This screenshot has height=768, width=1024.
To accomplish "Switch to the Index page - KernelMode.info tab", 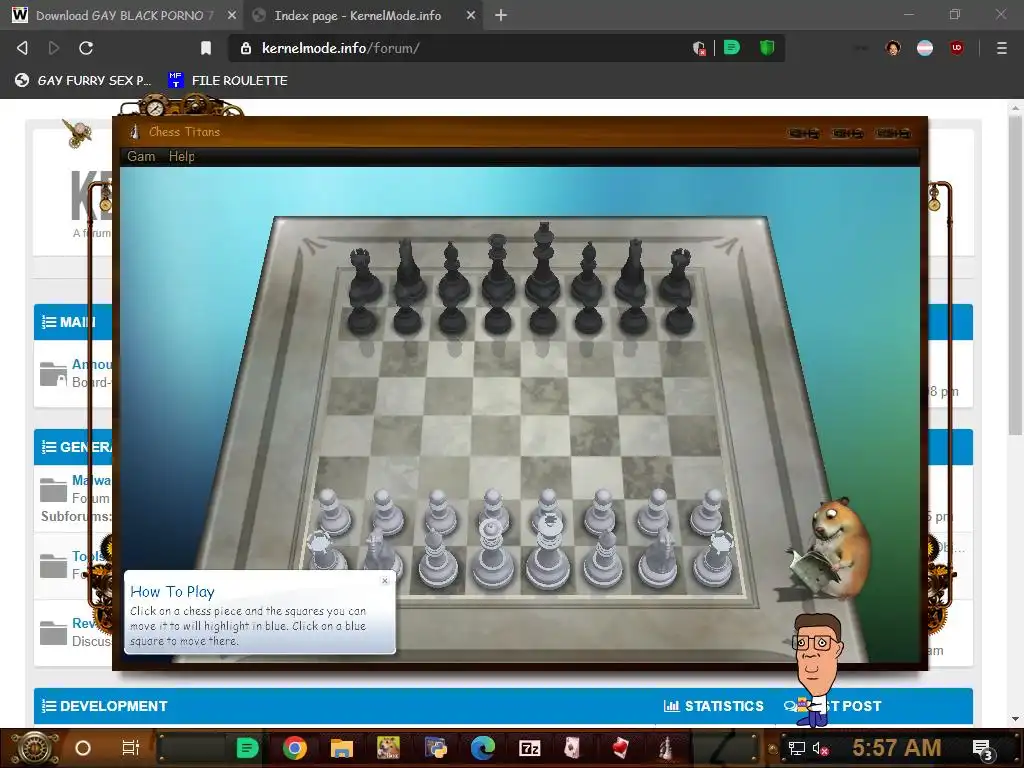I will pos(357,15).
